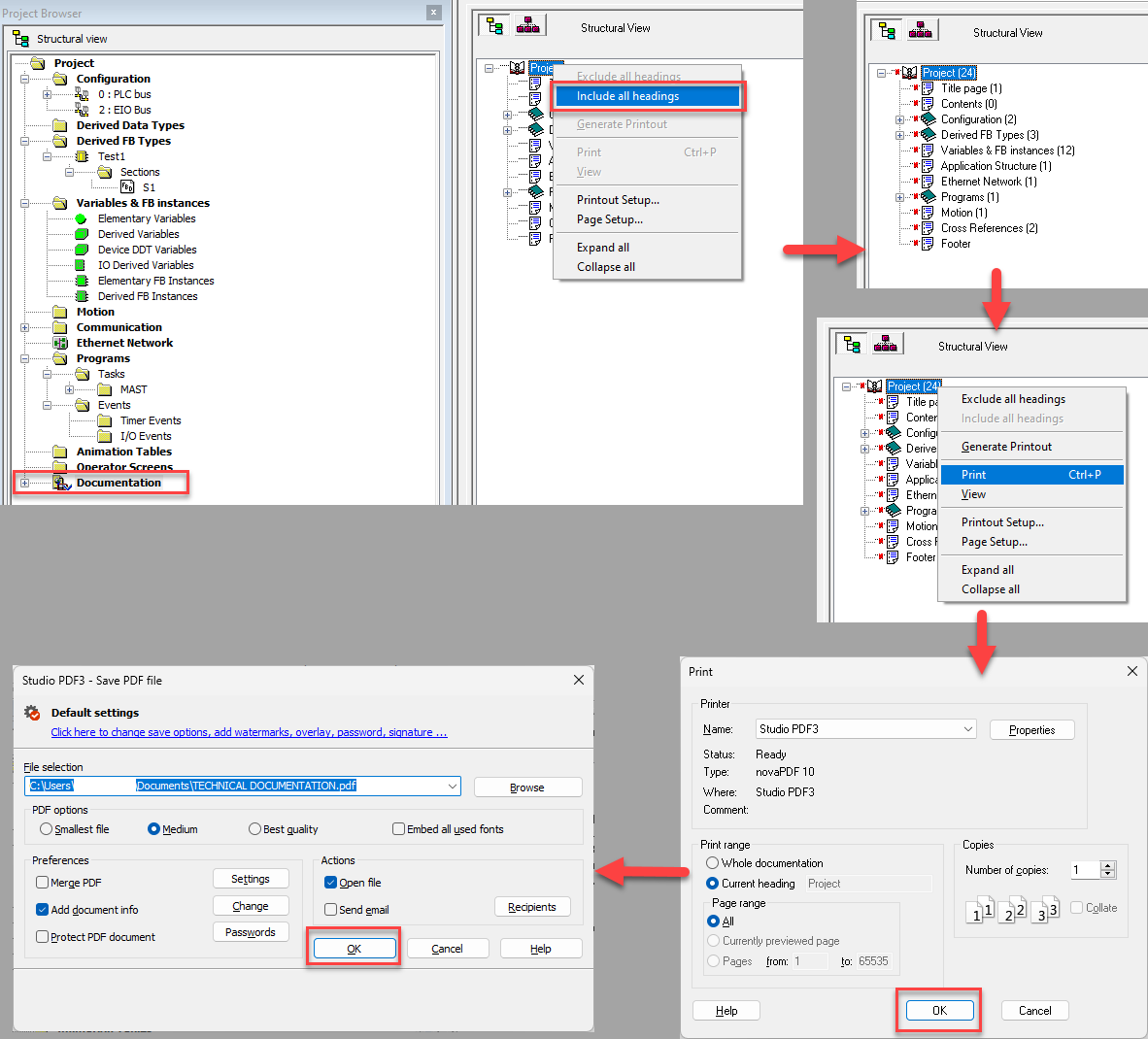Click Device DDT Variables icon
The image size is (1148, 1039).
click(82, 250)
